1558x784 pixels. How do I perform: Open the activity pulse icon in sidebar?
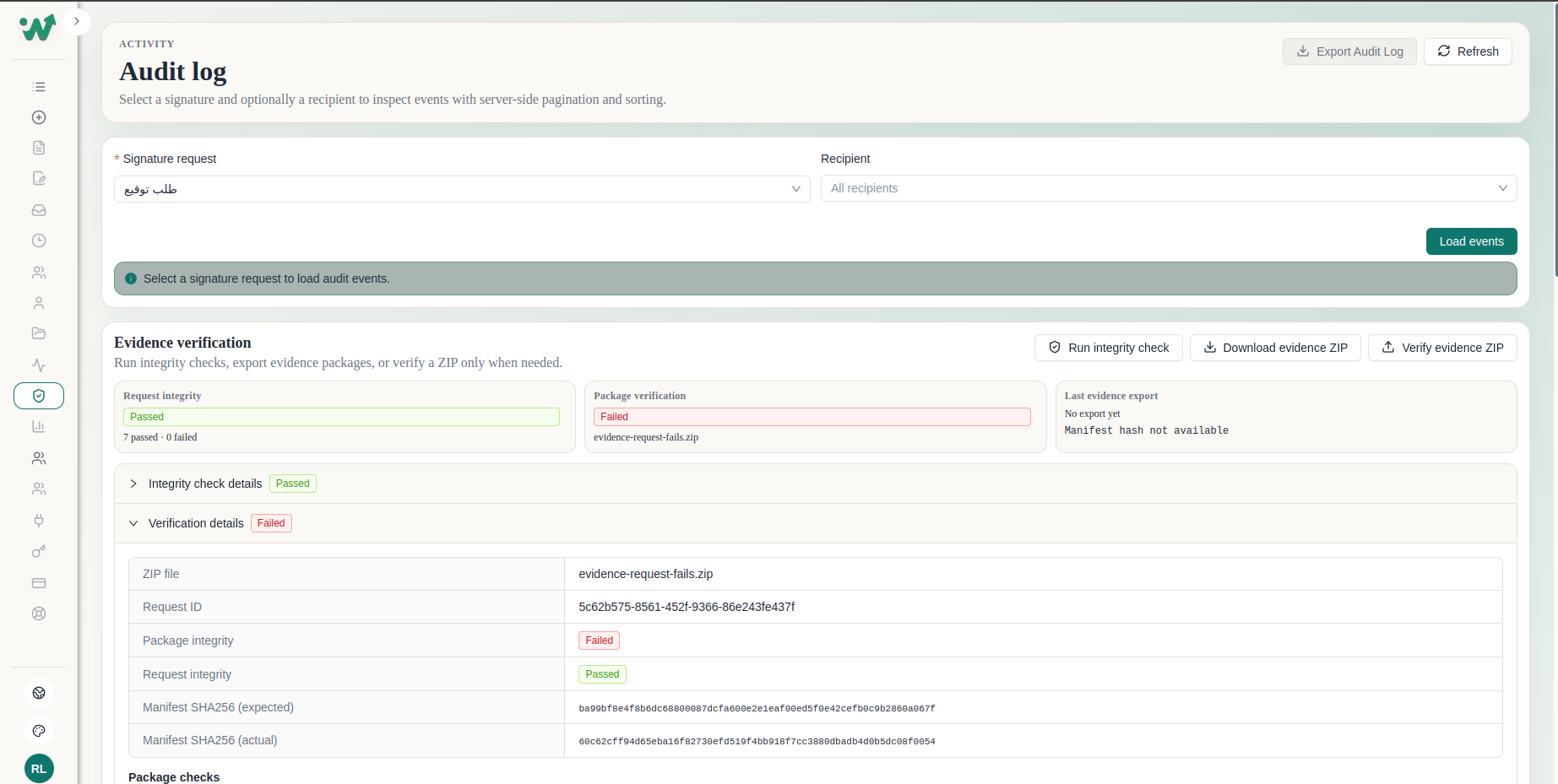[39, 365]
